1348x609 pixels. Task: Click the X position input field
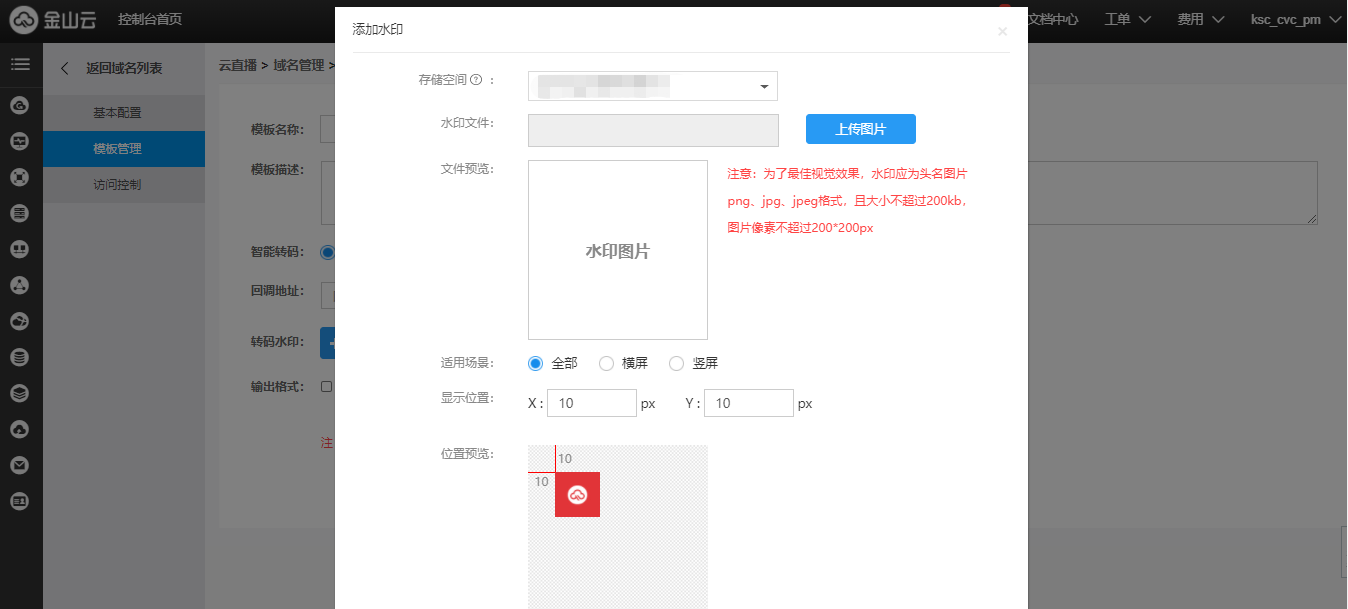tap(592, 403)
